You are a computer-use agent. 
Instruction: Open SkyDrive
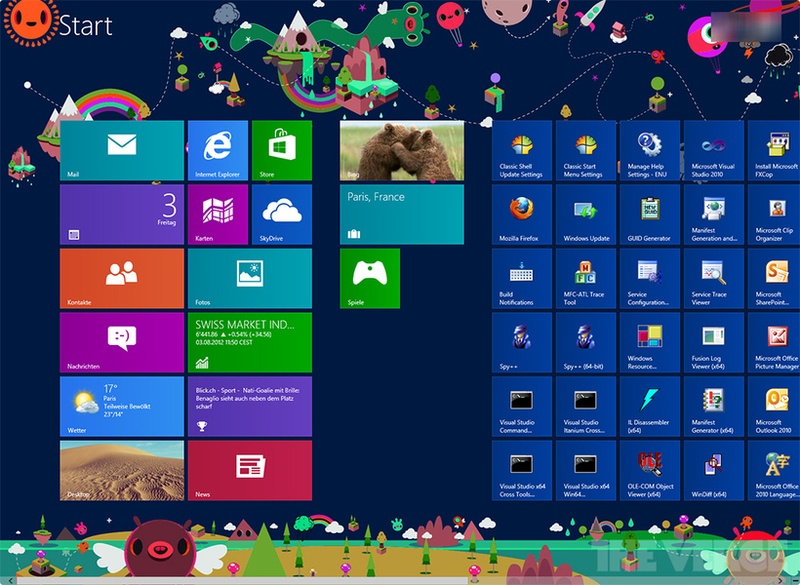tap(280, 214)
